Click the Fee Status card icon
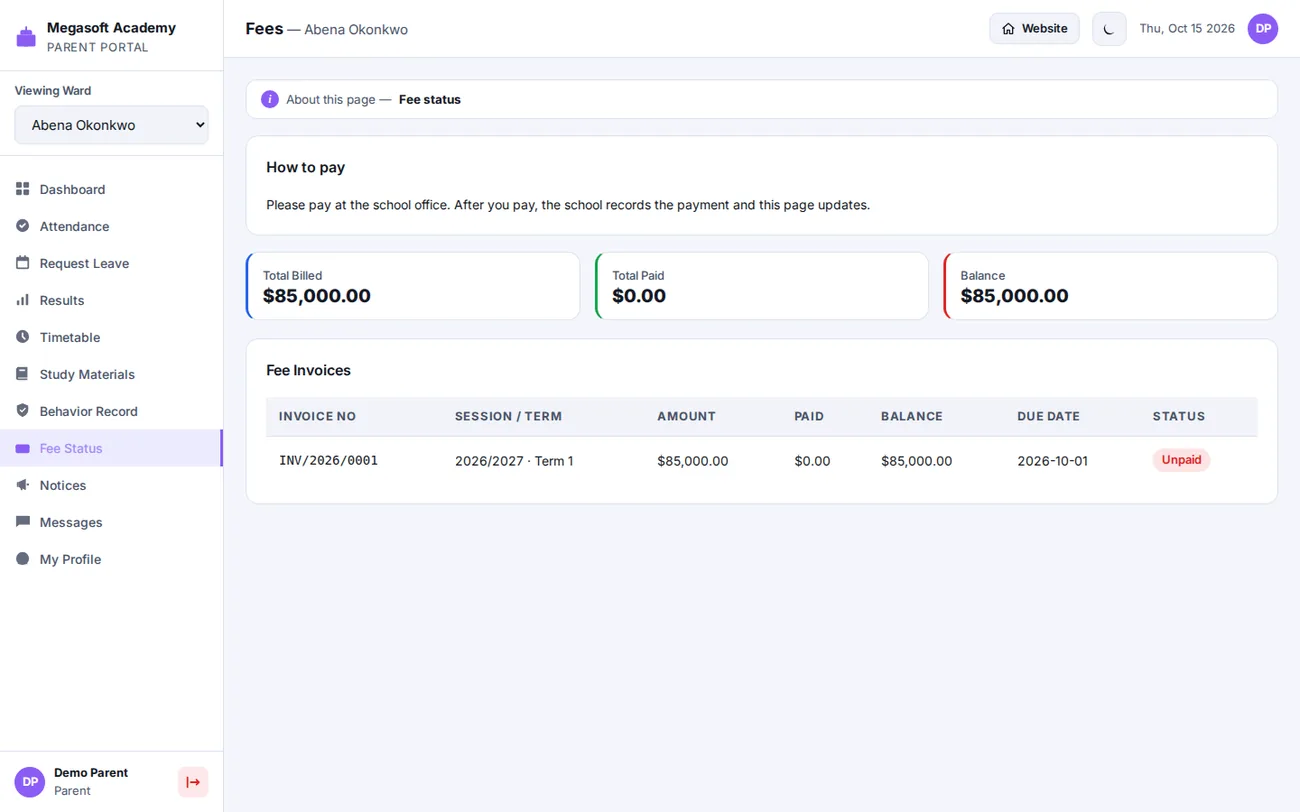Screen dimensions: 1300x812 coord(23,448)
